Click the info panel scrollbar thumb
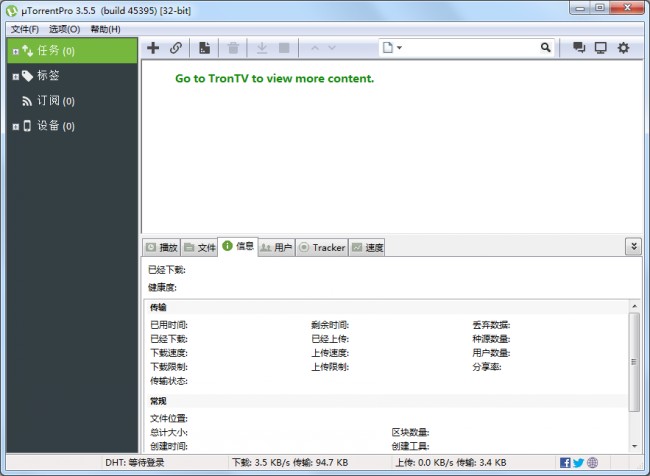 (634, 362)
